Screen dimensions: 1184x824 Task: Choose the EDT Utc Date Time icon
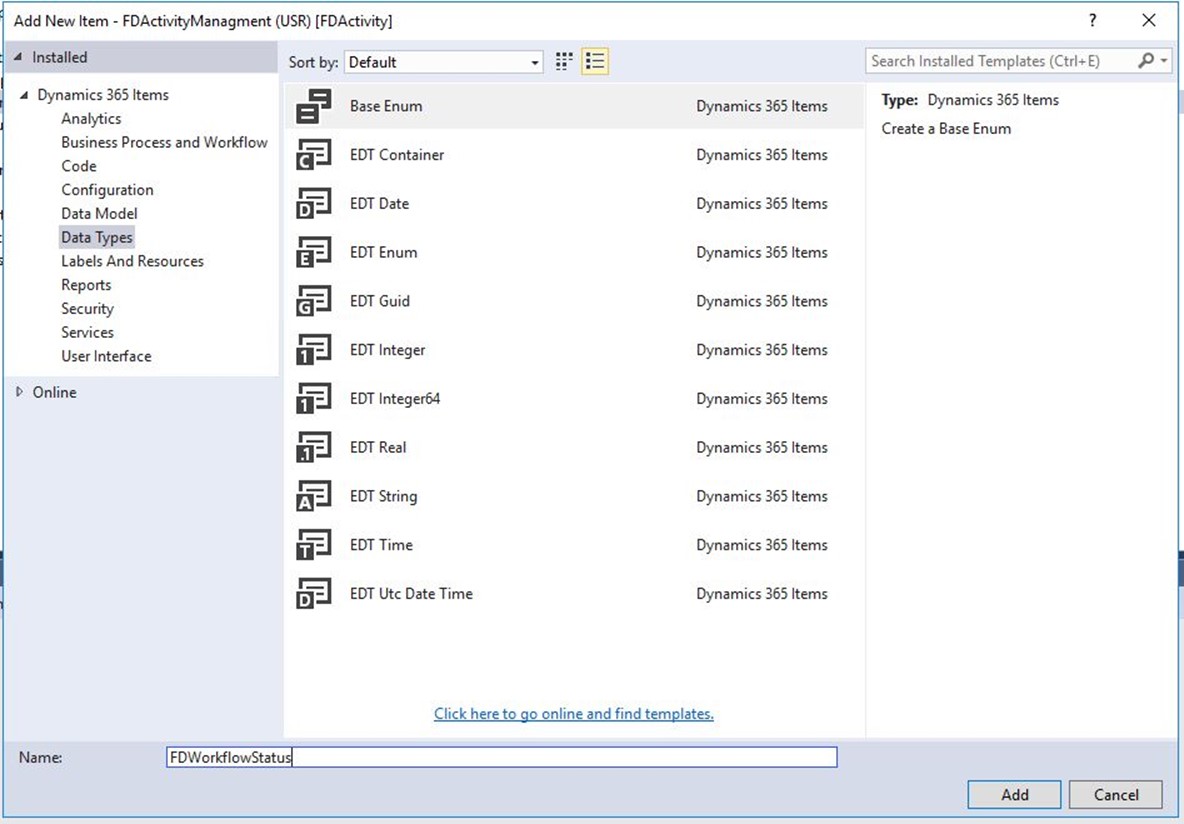pyautogui.click(x=313, y=594)
